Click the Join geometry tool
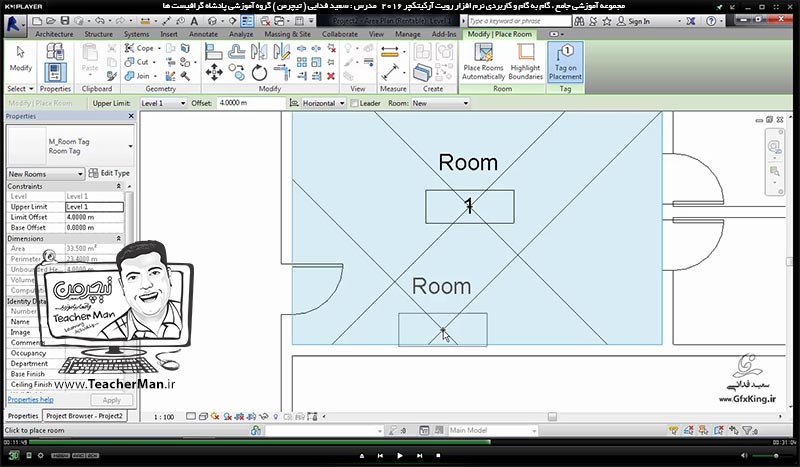 tap(137, 76)
